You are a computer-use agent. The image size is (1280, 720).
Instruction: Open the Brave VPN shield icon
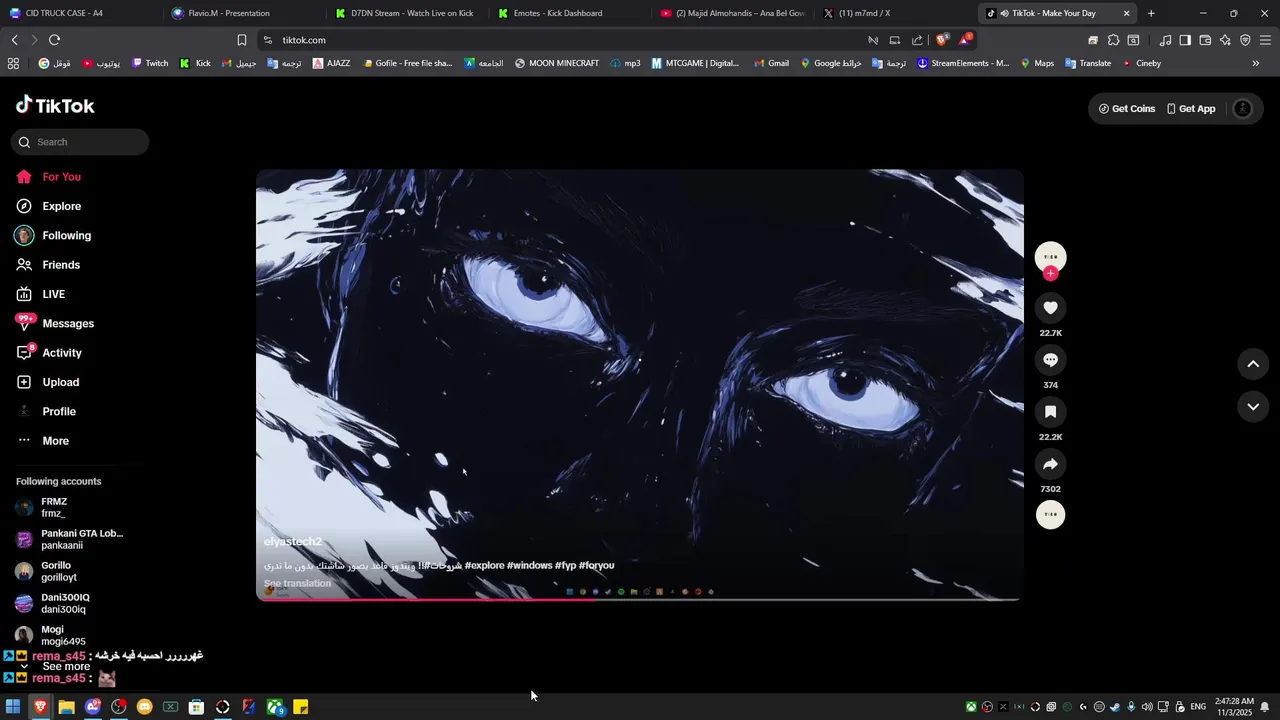[x=1245, y=40]
